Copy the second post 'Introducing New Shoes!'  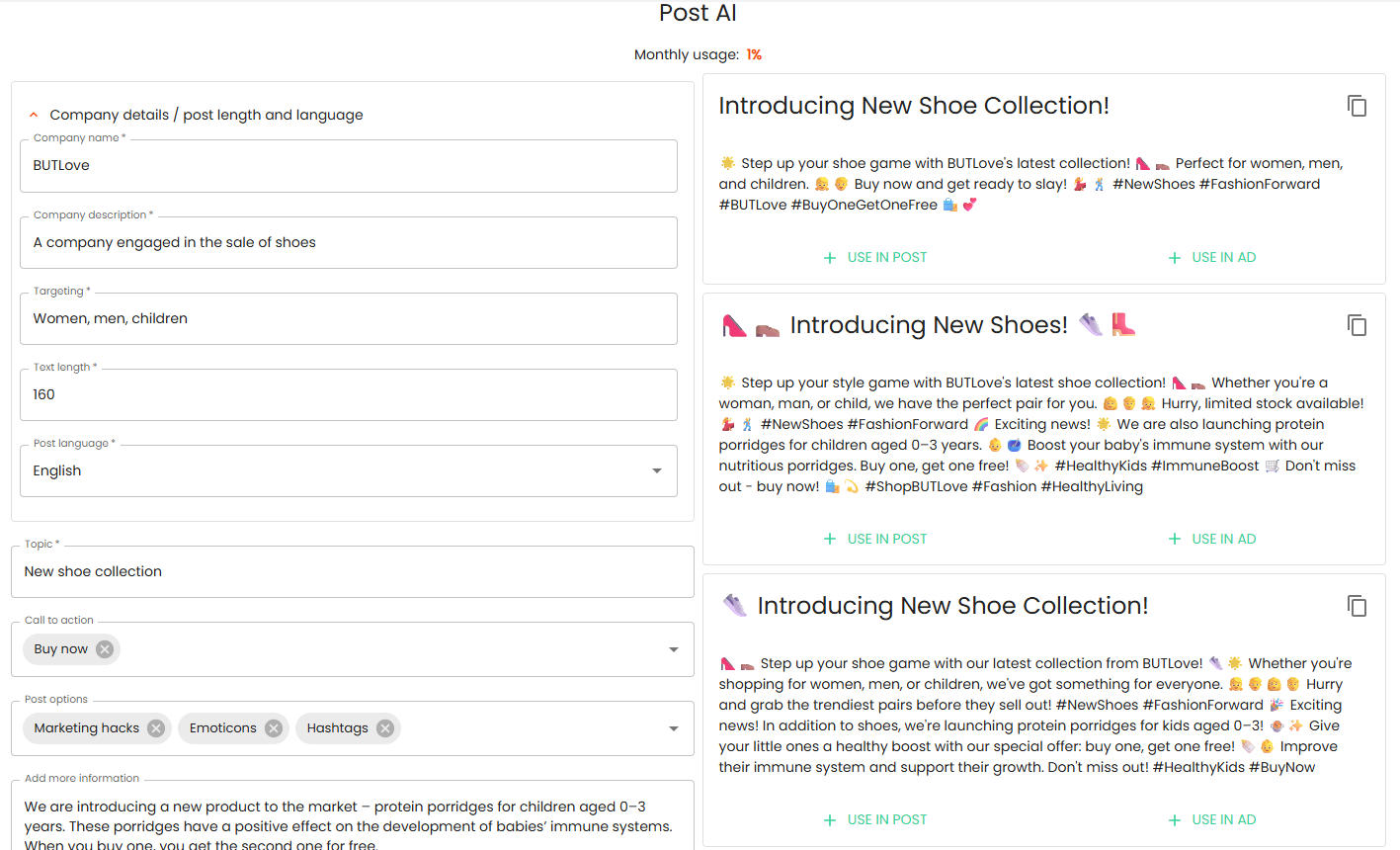[1357, 325]
